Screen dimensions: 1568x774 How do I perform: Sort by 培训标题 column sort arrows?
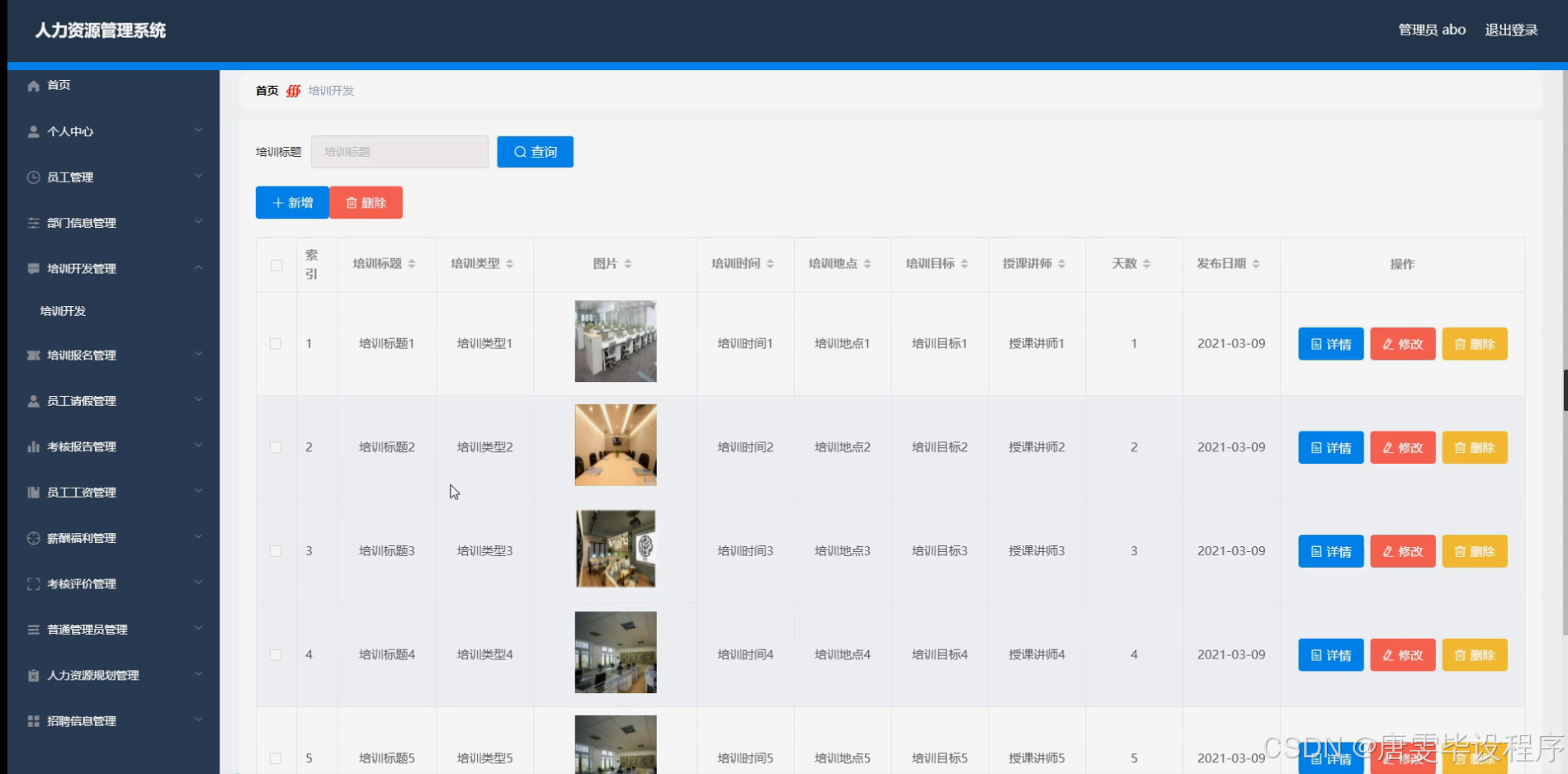point(412,264)
